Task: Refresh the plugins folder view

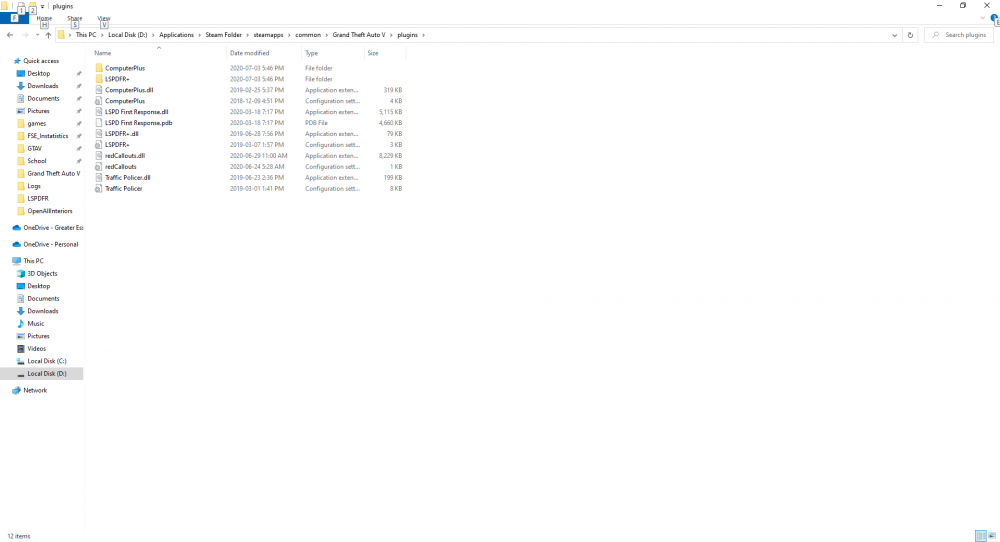Action: coord(910,35)
